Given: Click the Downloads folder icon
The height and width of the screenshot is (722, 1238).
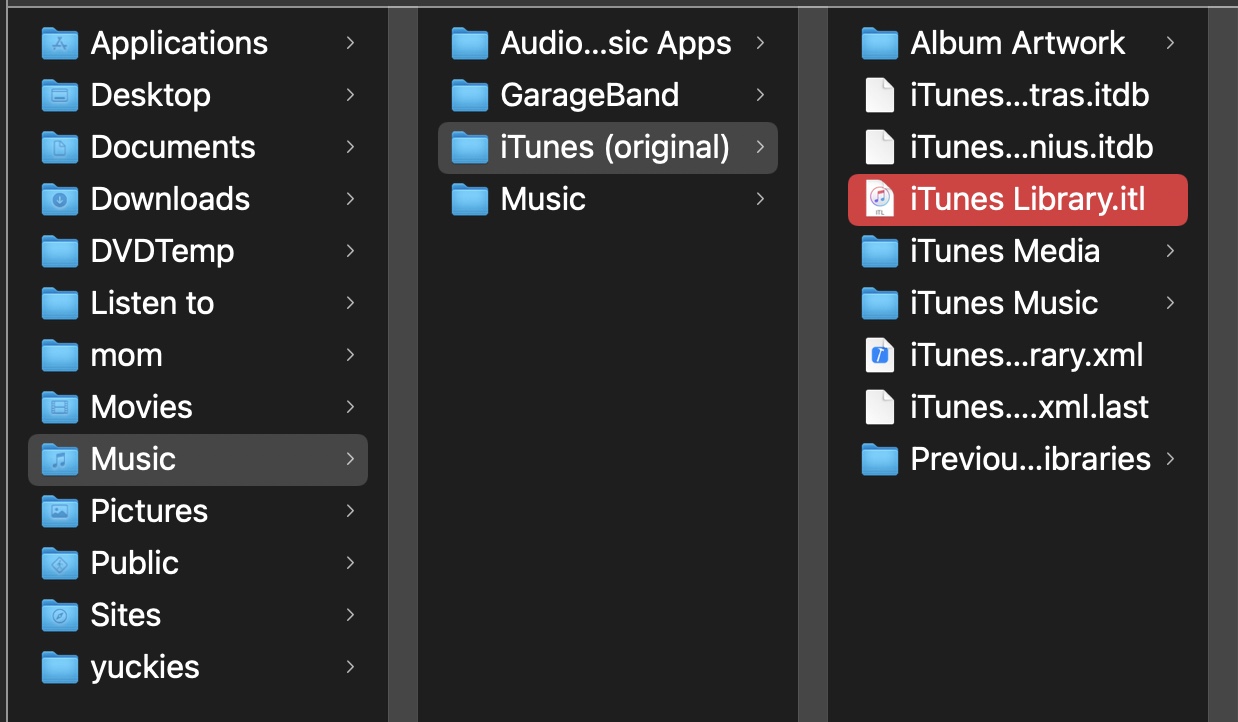Looking at the screenshot, I should [60, 199].
